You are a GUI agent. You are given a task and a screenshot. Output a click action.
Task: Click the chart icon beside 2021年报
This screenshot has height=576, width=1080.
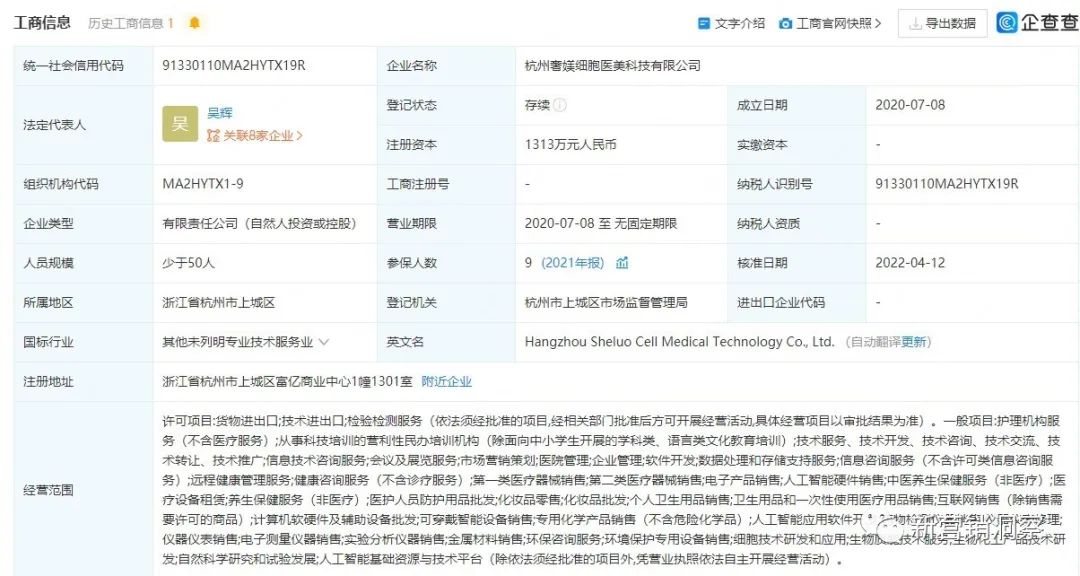point(622,263)
